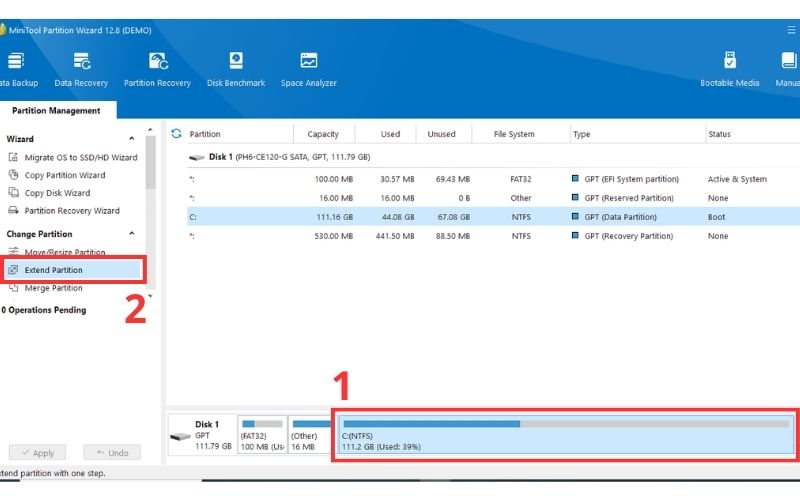
Task: Choose Move/Resize Partition
Action: (x=65, y=252)
